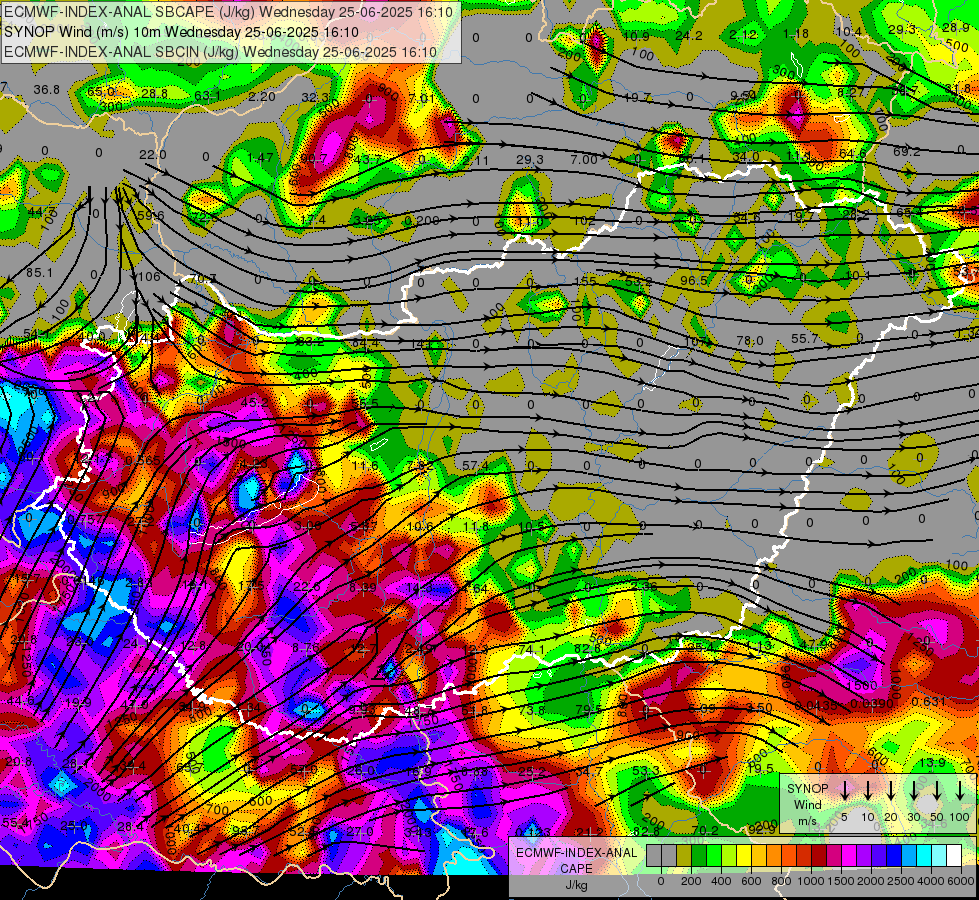Pick the olive swatch in CAPE legend
The width and height of the screenshot is (979, 900).
pos(684,856)
